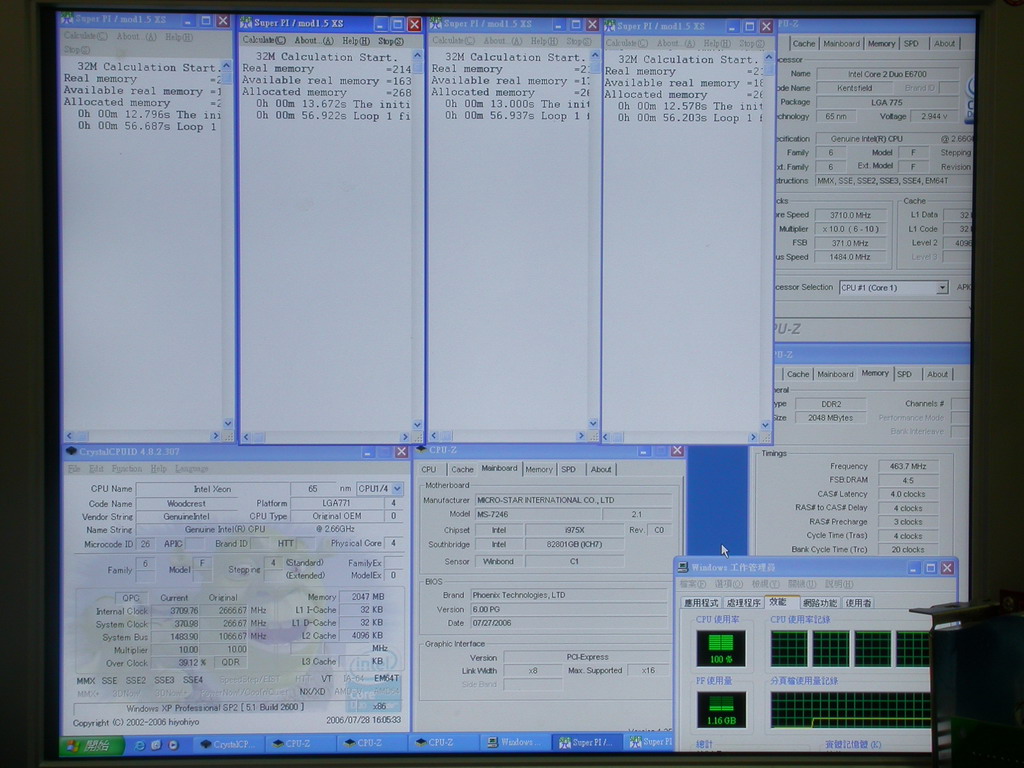Open About...(A) menu in the highlighted Super PI window
Screen dimensions: 1024x768
coord(313,40)
